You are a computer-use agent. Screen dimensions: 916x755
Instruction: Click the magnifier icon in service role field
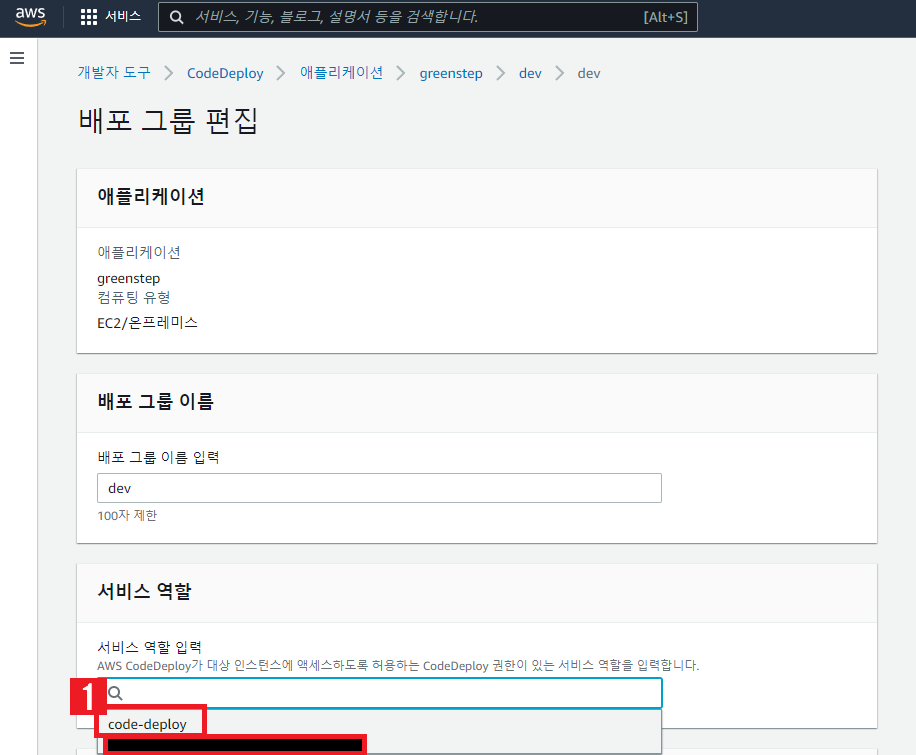[116, 693]
